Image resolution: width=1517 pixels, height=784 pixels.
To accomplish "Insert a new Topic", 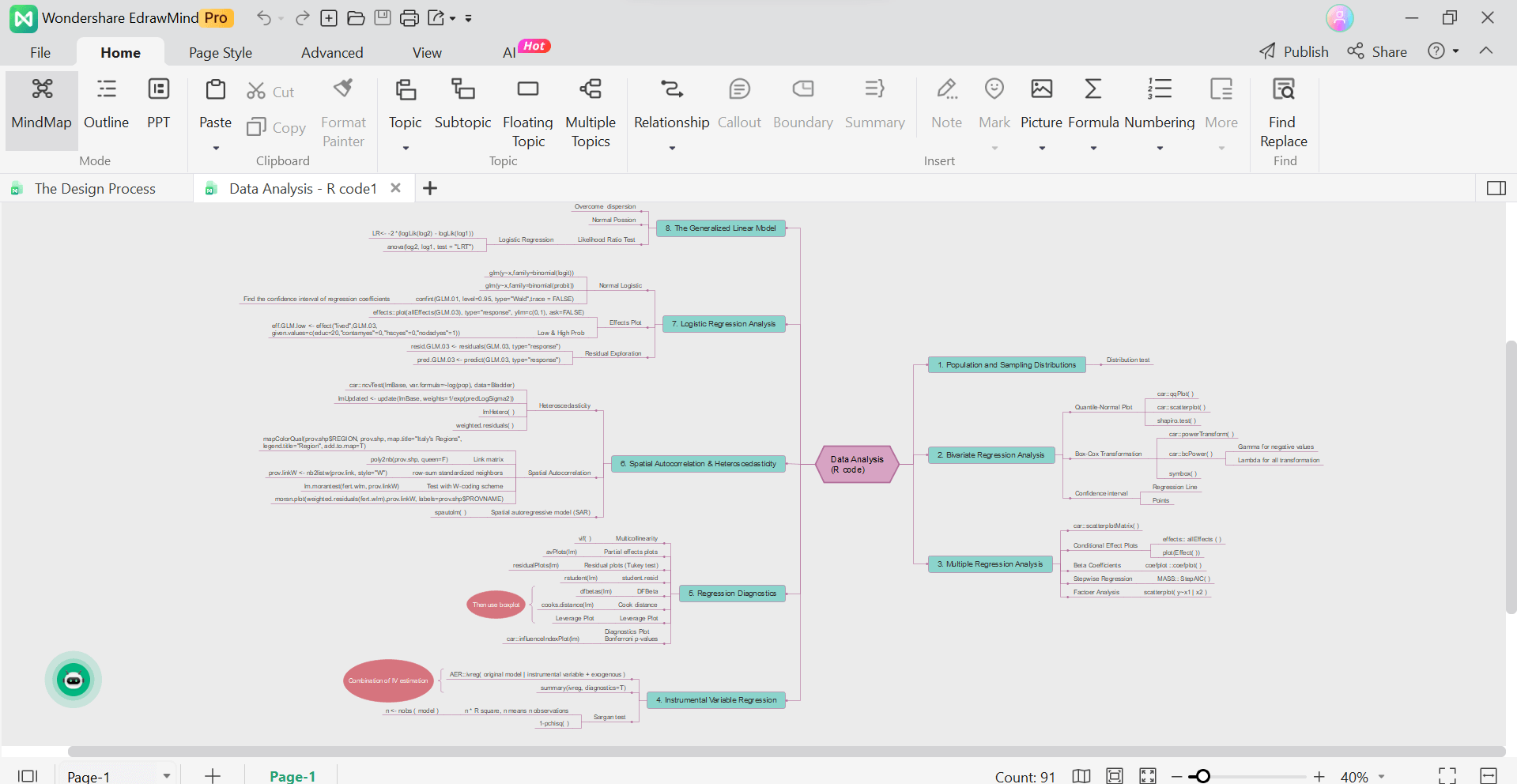I will point(406,103).
